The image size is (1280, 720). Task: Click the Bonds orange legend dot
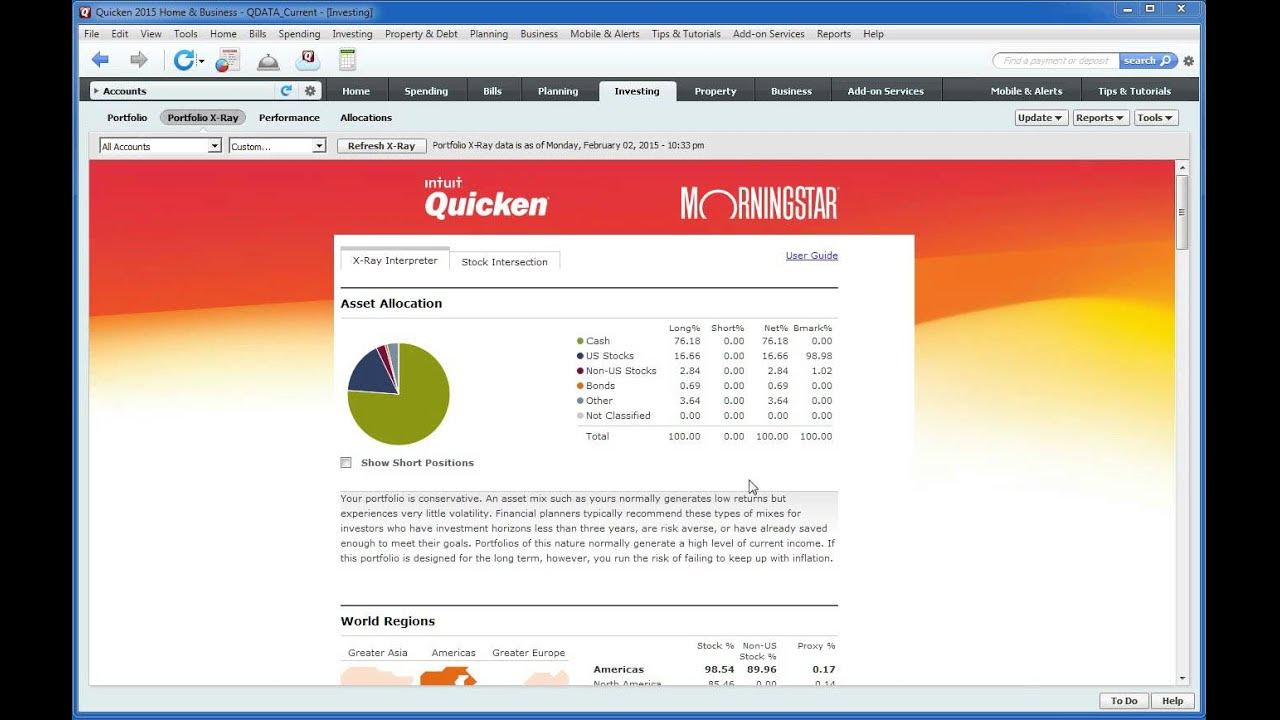[x=580, y=386]
